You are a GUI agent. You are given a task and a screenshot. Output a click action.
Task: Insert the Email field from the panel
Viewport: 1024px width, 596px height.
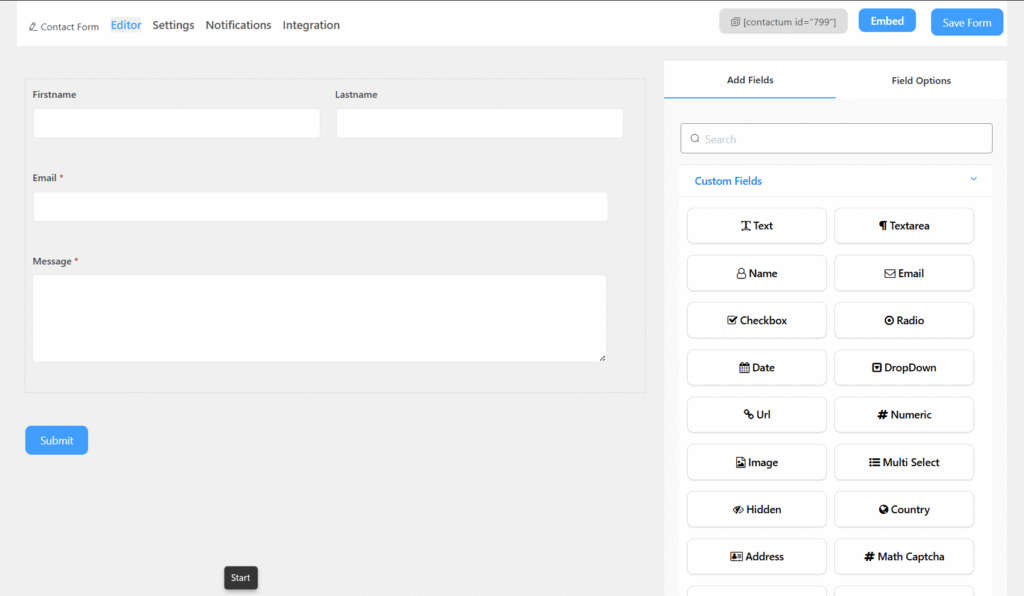pyautogui.click(x=903, y=273)
